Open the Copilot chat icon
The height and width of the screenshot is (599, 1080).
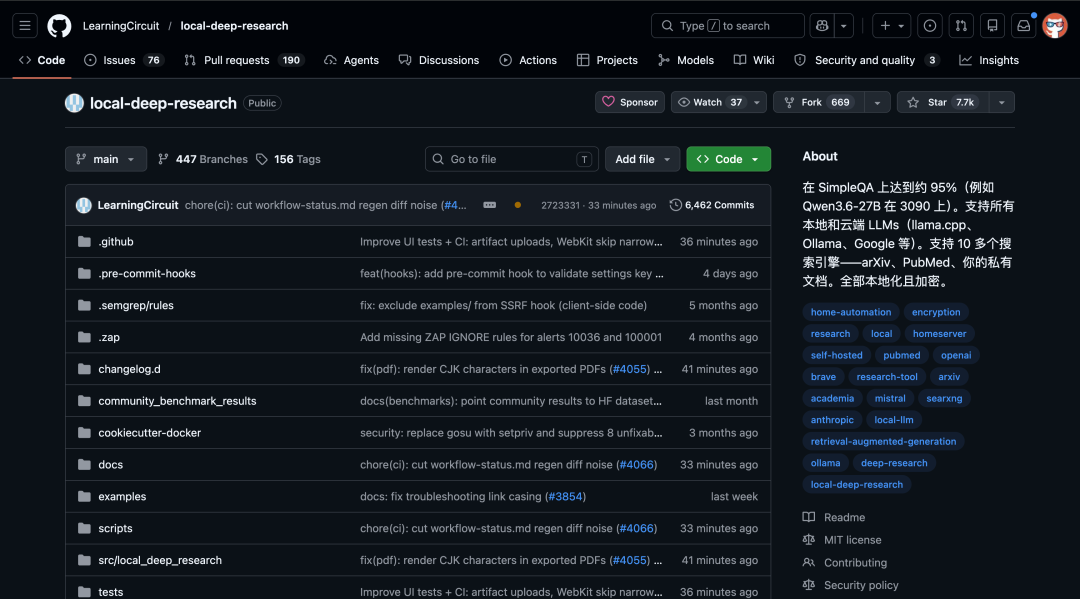click(822, 25)
